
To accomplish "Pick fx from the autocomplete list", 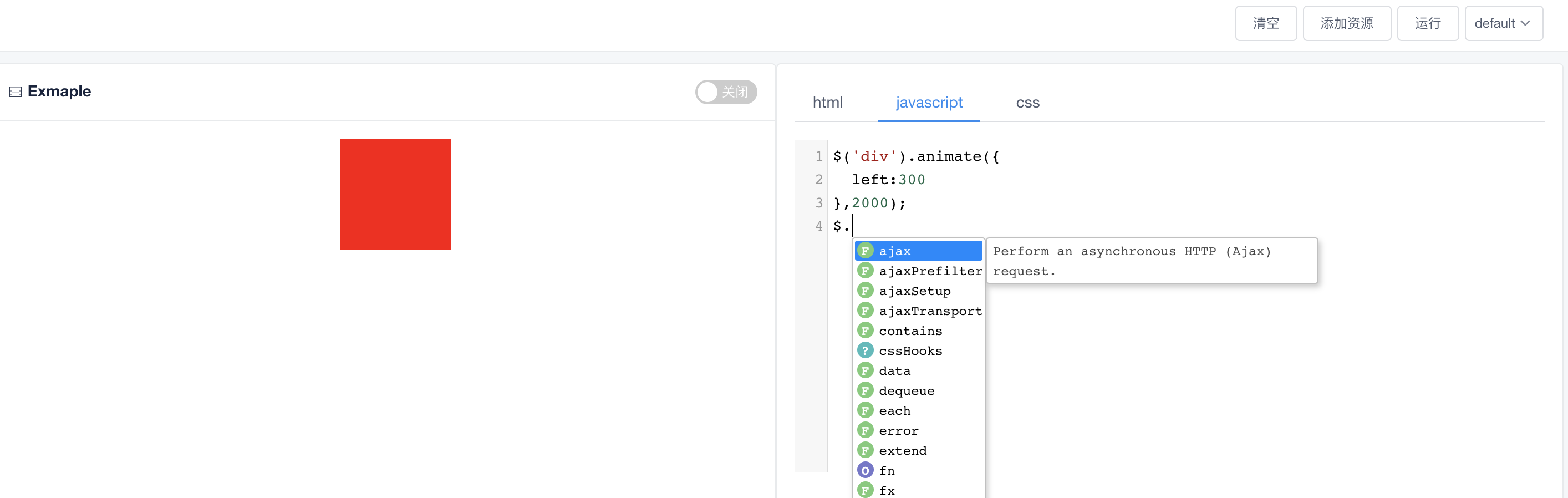I will point(919,490).
